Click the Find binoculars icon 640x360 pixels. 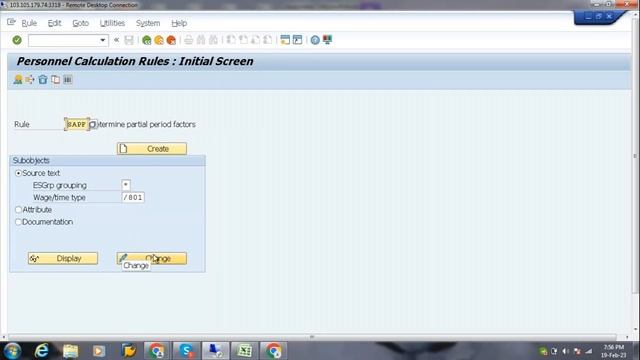201,40
